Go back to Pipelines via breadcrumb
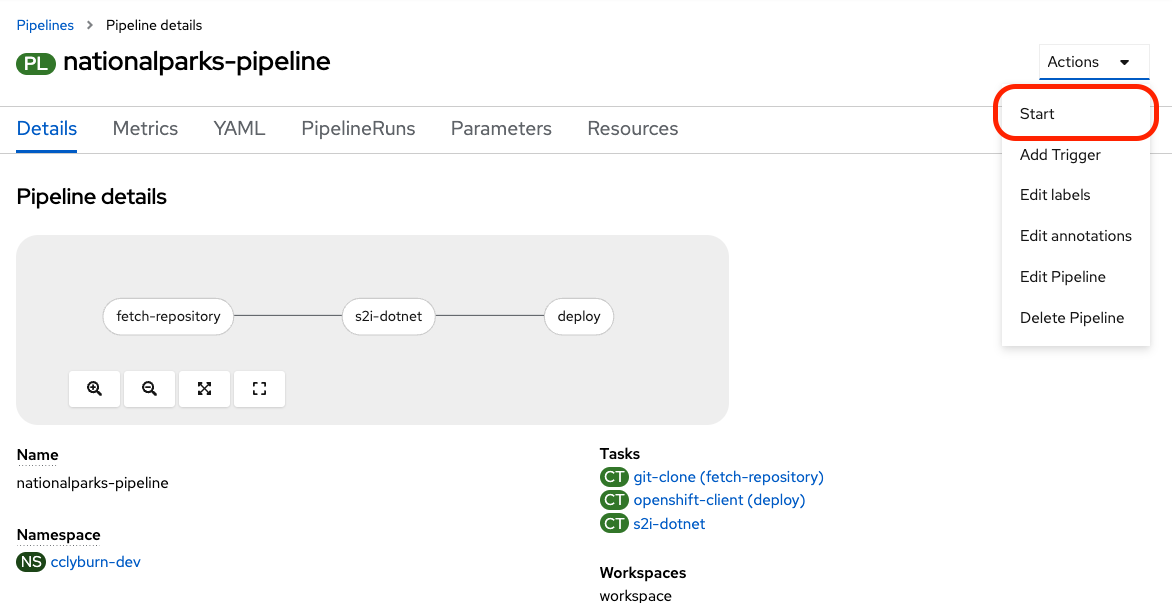This screenshot has height=603, width=1172. tap(45, 25)
